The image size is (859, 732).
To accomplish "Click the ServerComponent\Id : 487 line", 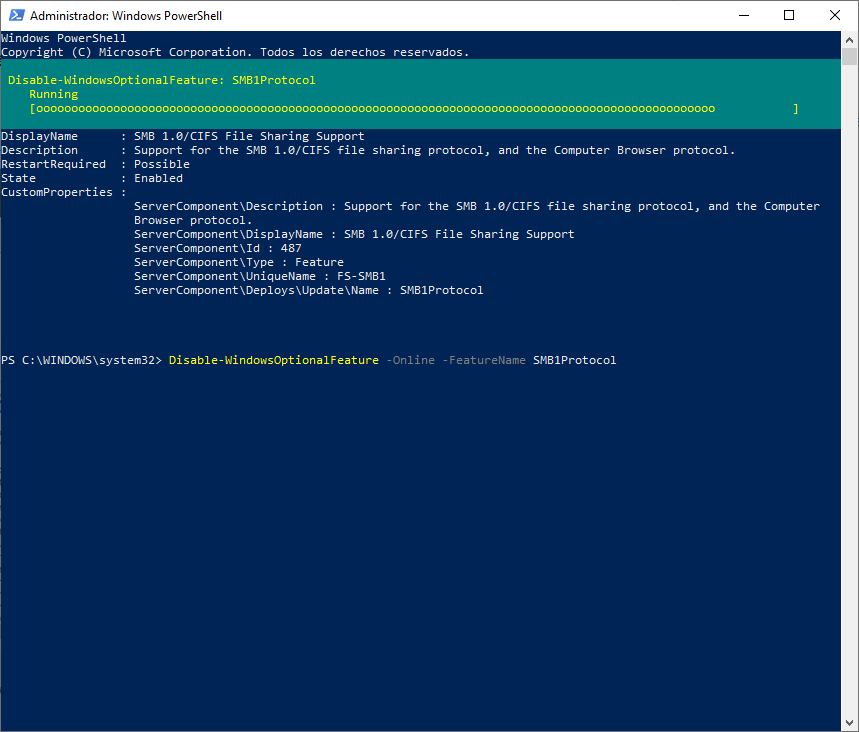I will [218, 247].
